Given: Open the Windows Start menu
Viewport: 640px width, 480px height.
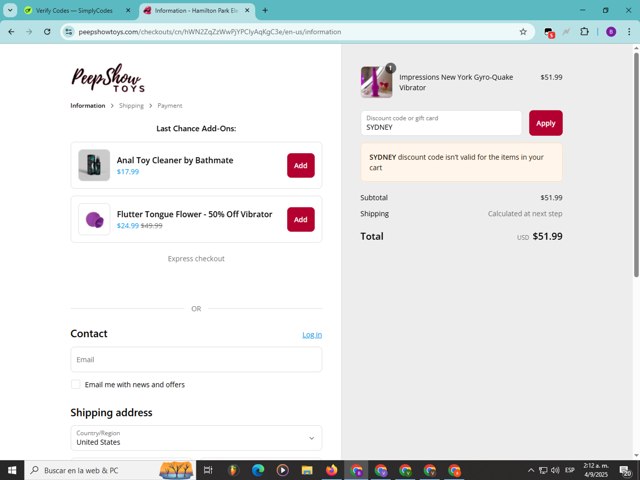Looking at the screenshot, I should 12,470.
